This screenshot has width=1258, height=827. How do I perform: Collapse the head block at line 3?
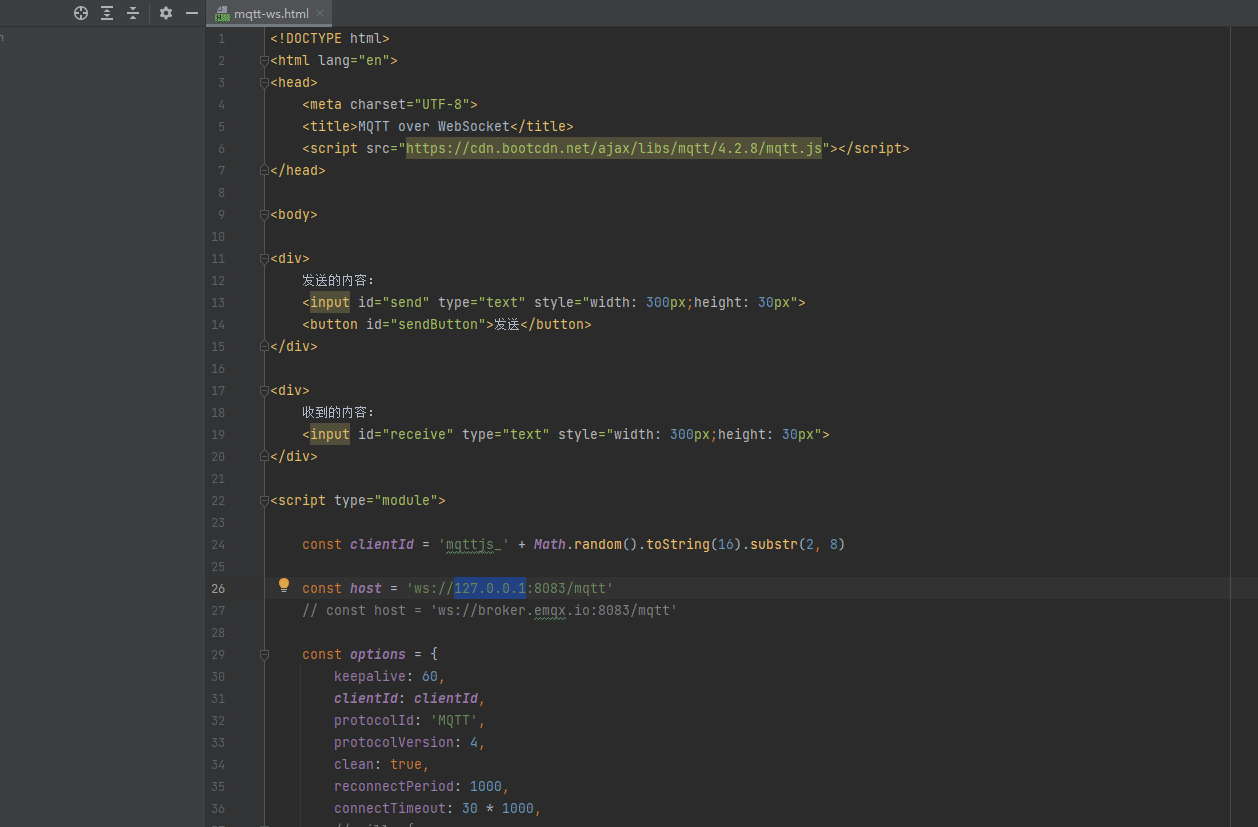264,83
